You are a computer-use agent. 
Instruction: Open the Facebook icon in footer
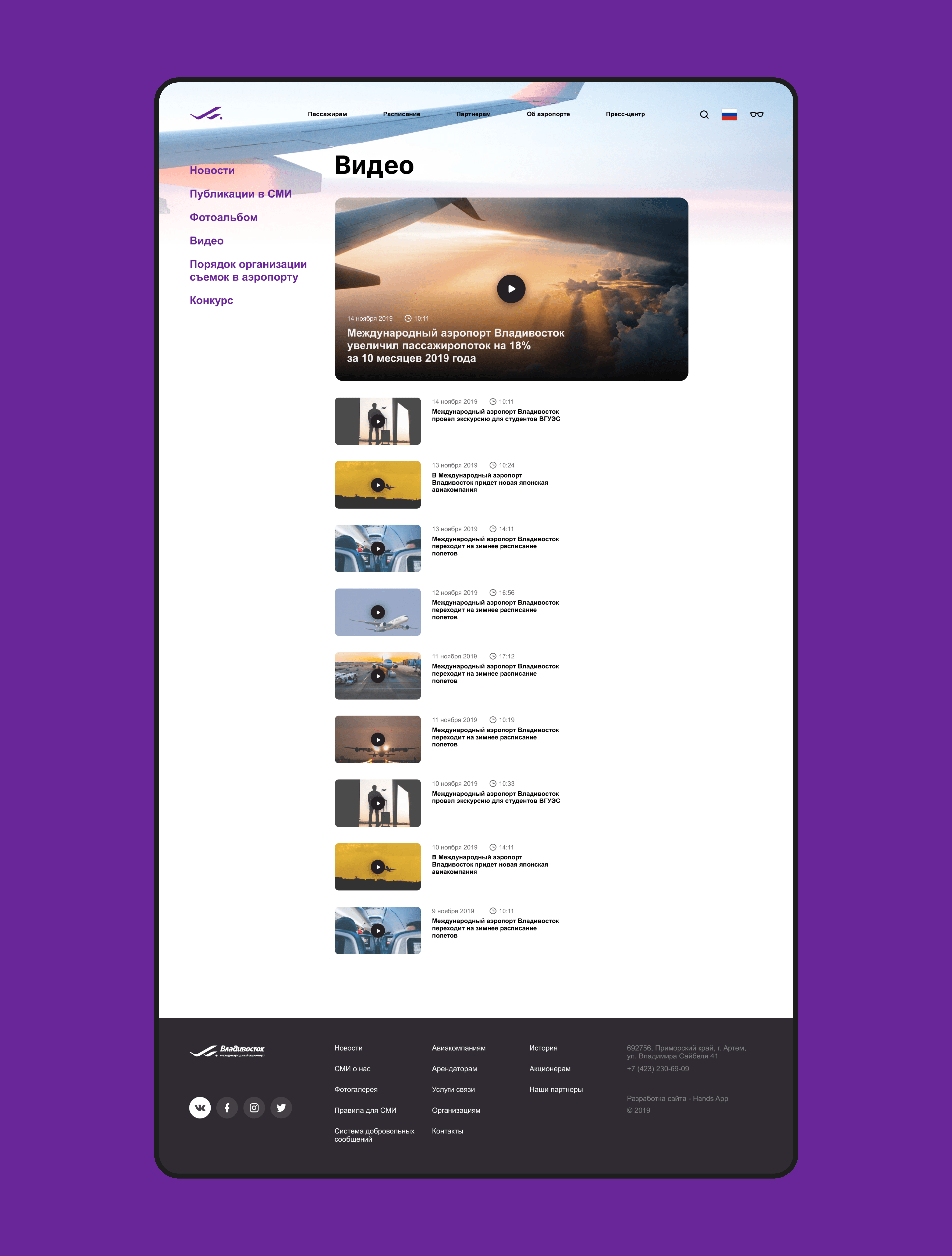tap(227, 1107)
